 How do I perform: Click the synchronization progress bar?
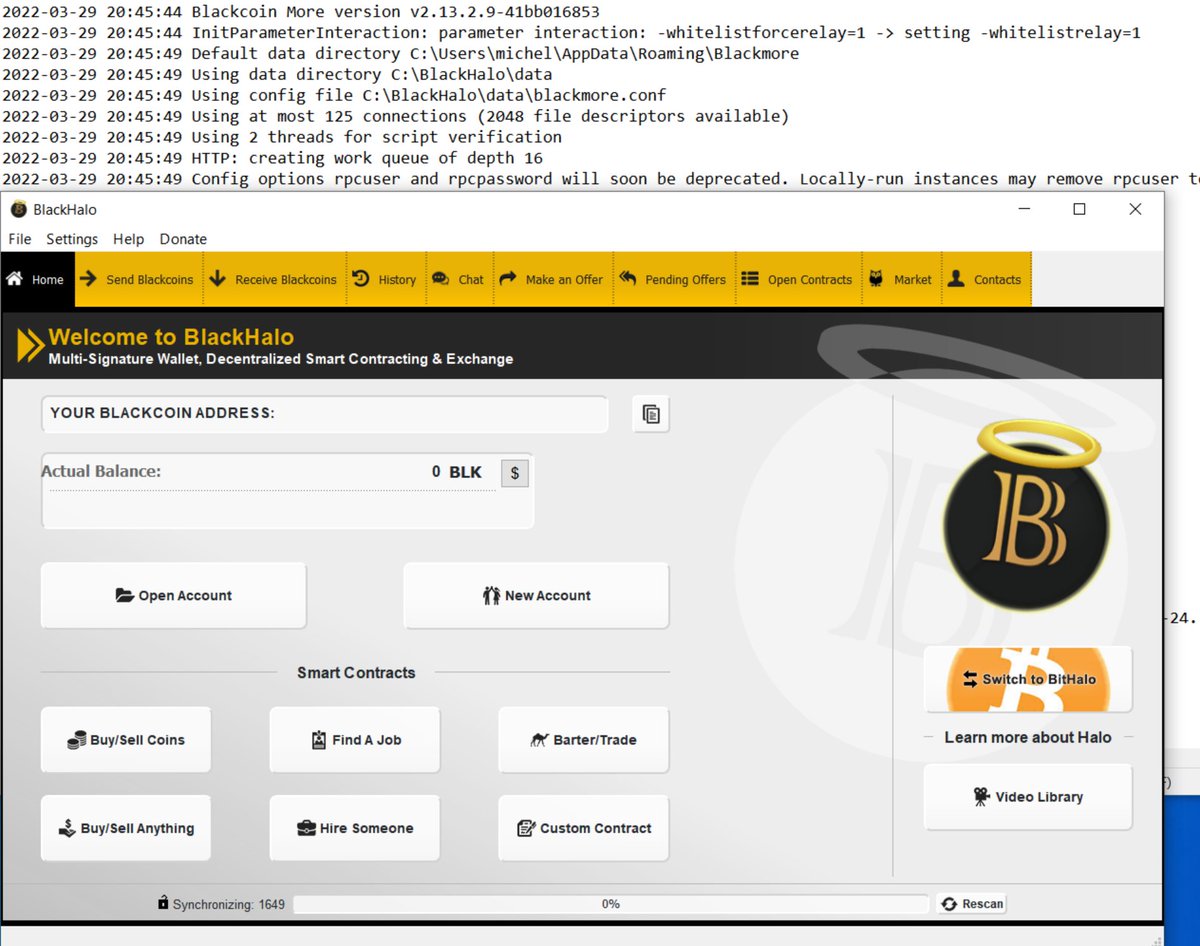(x=611, y=904)
